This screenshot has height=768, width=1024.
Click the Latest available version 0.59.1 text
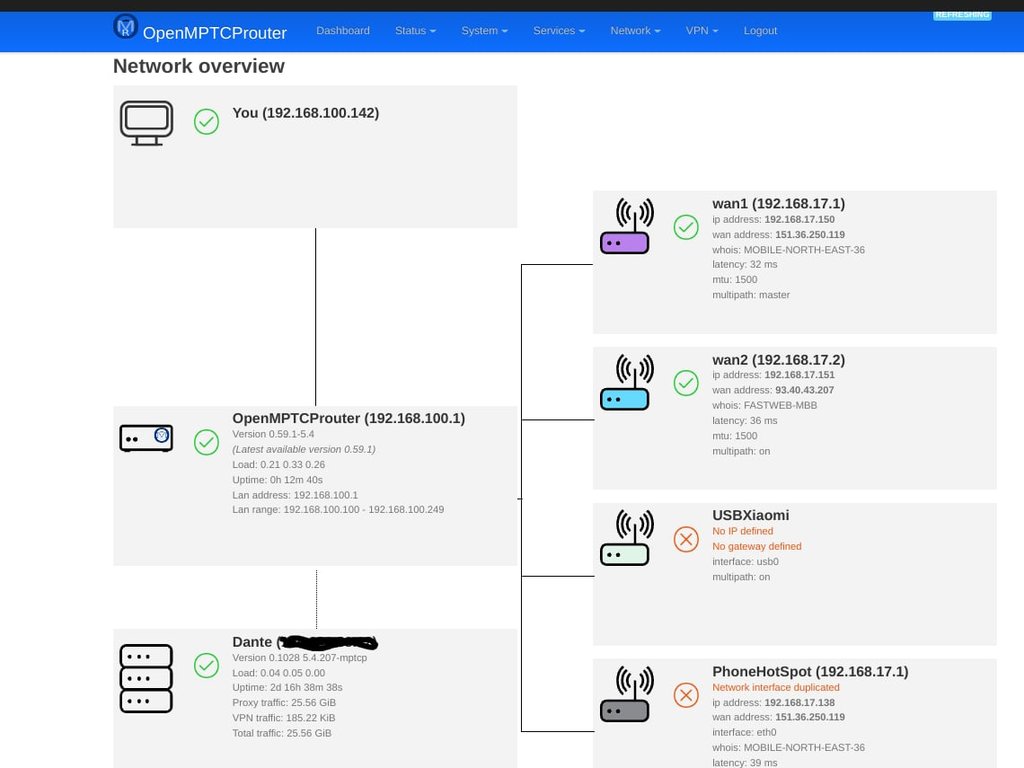point(304,449)
